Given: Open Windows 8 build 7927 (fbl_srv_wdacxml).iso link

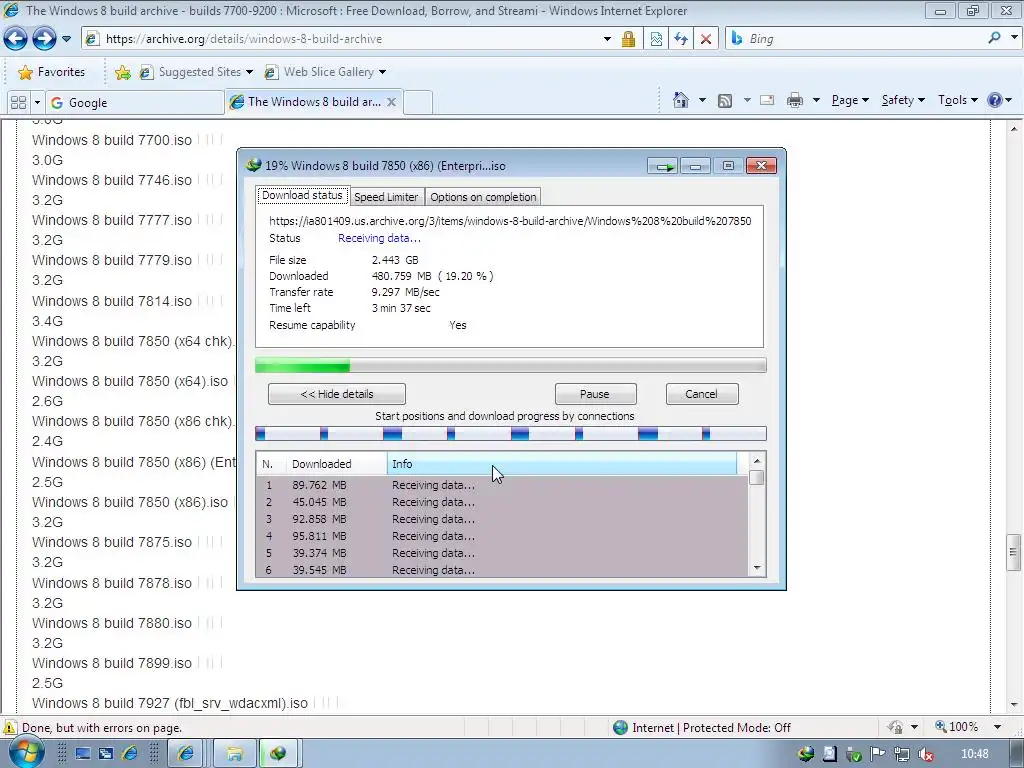Looking at the screenshot, I should point(170,703).
